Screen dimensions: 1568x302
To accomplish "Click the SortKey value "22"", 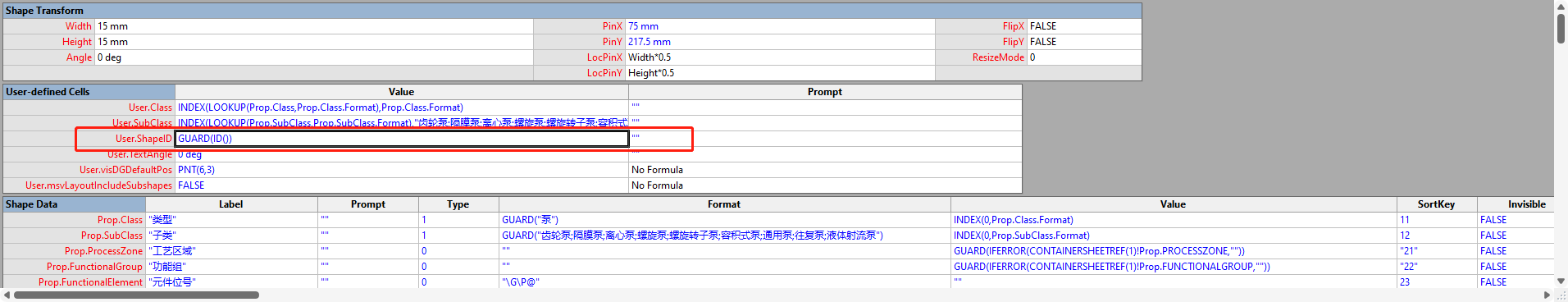I will click(x=1437, y=267).
